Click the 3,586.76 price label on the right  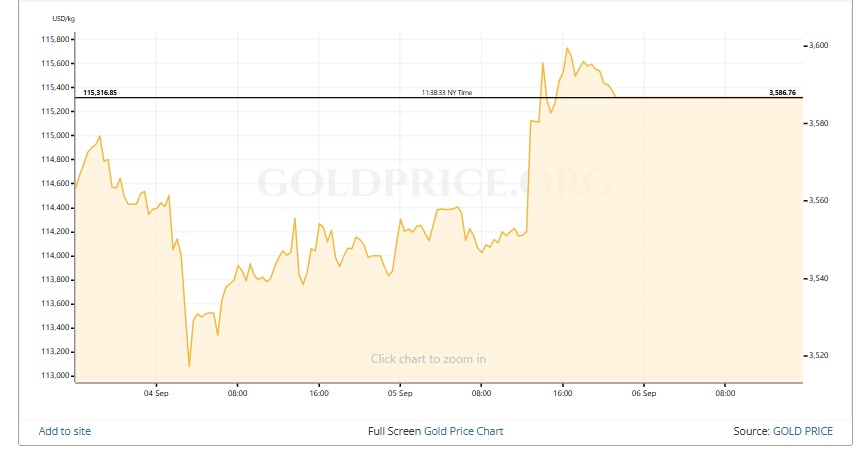coord(782,92)
